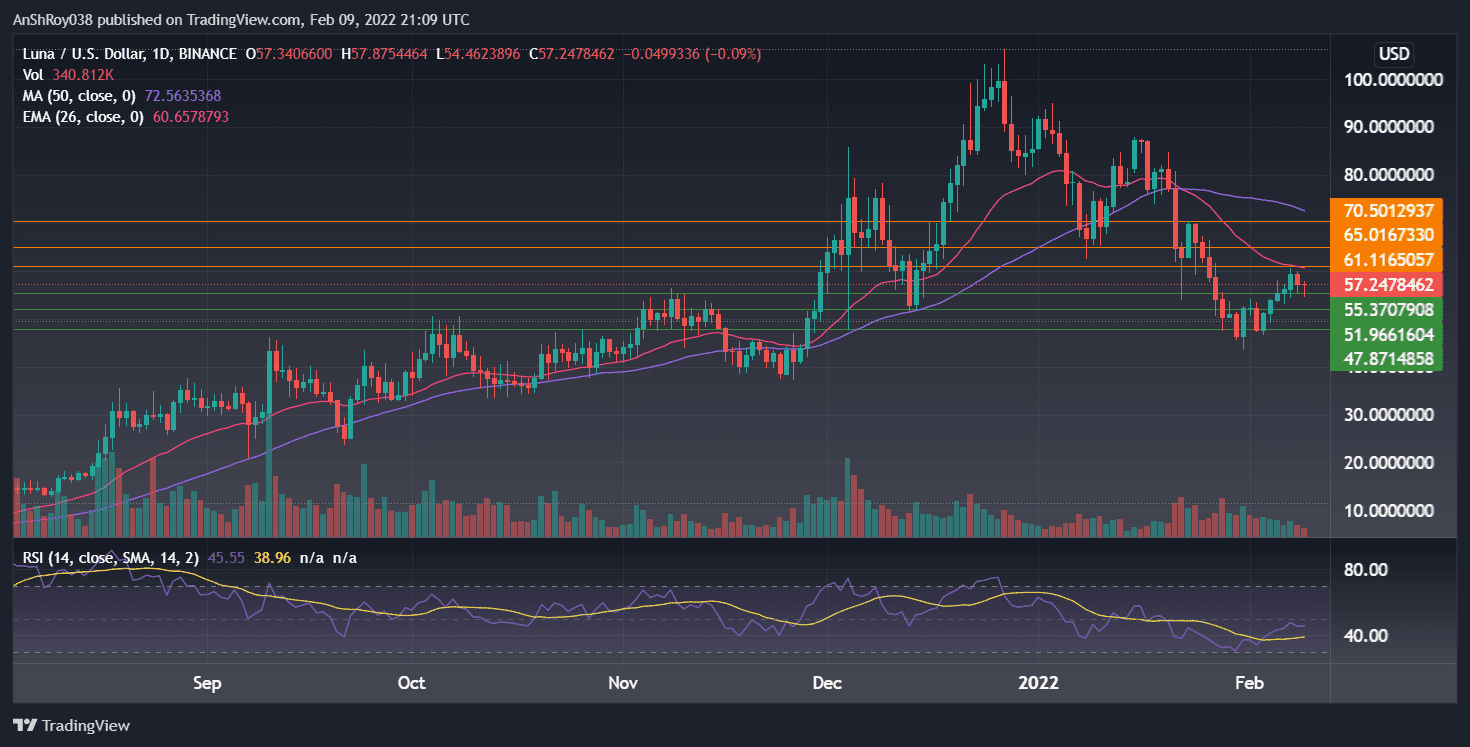
Task: Select the 2022 label on the time axis
Action: (x=1039, y=683)
